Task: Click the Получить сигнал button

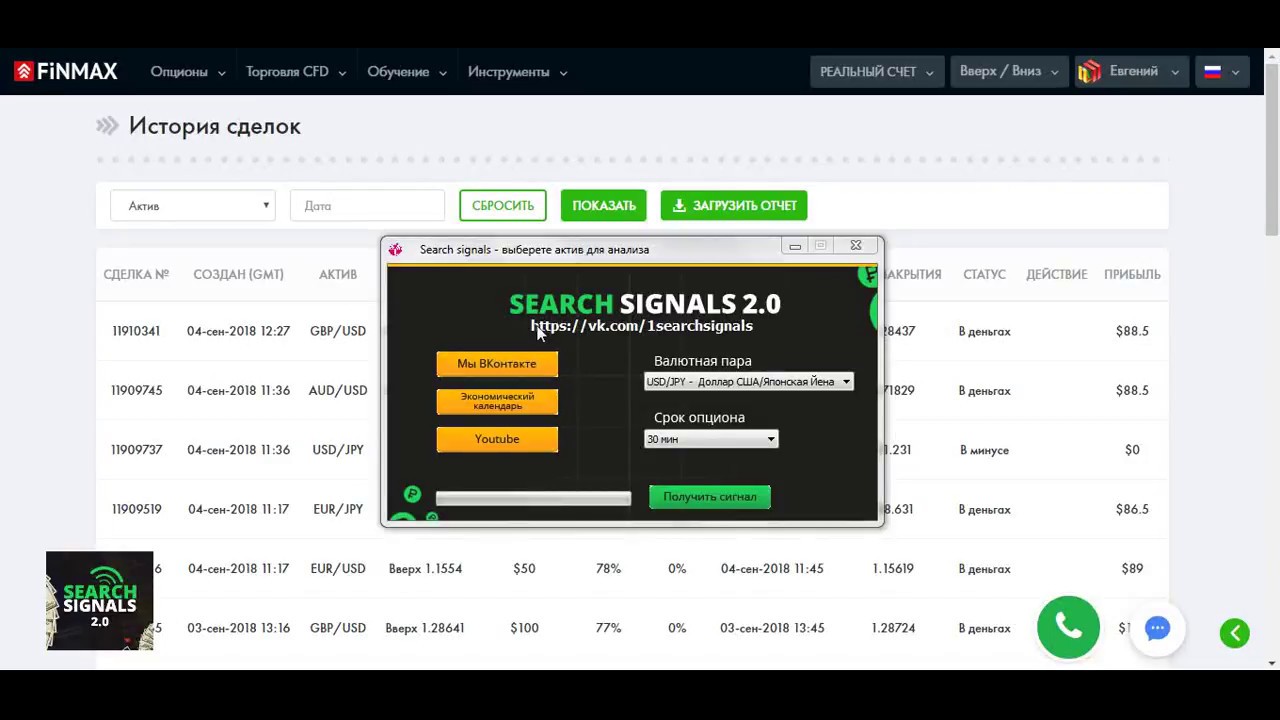Action: point(710,497)
